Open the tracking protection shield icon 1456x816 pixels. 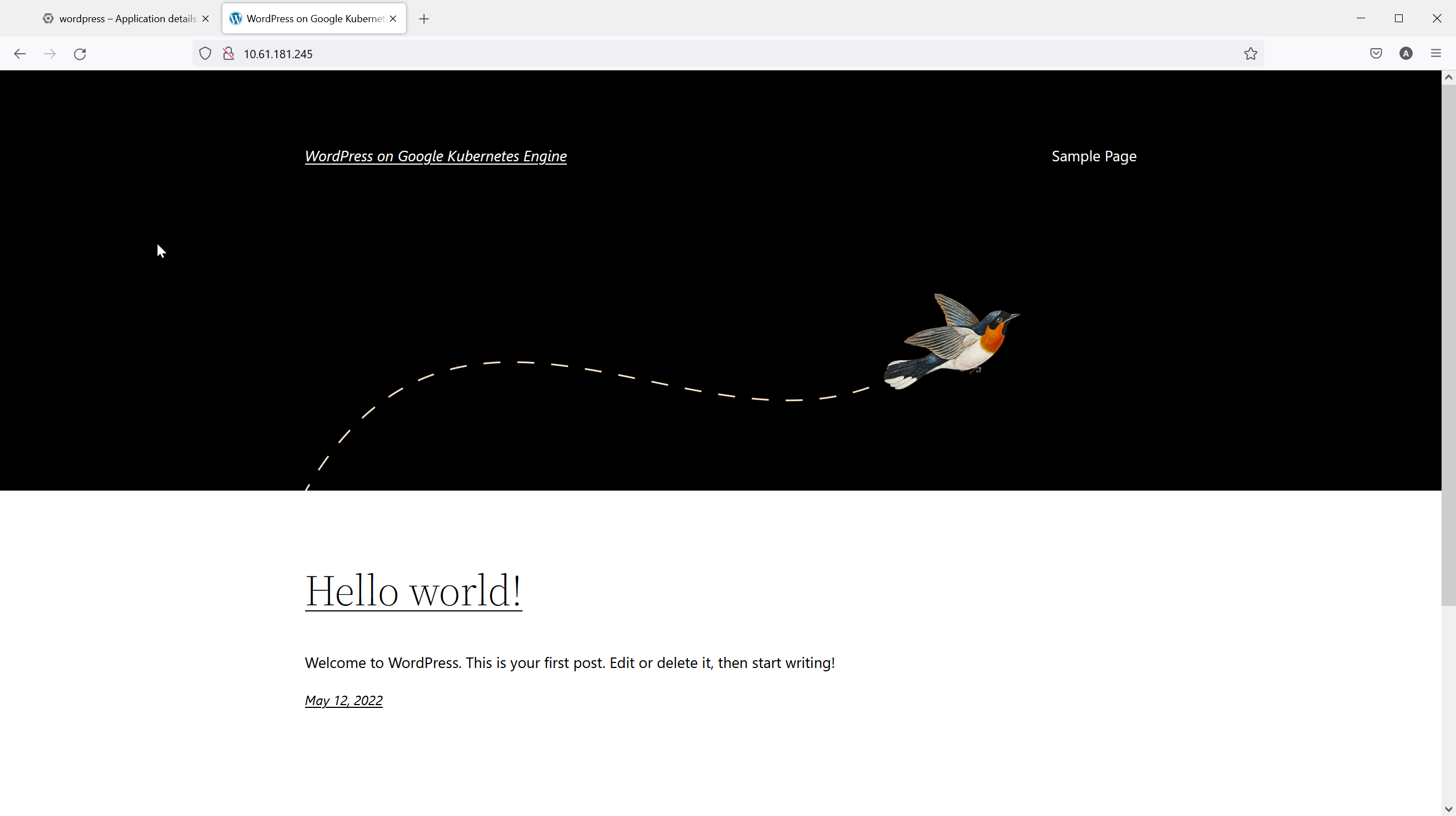(x=205, y=54)
